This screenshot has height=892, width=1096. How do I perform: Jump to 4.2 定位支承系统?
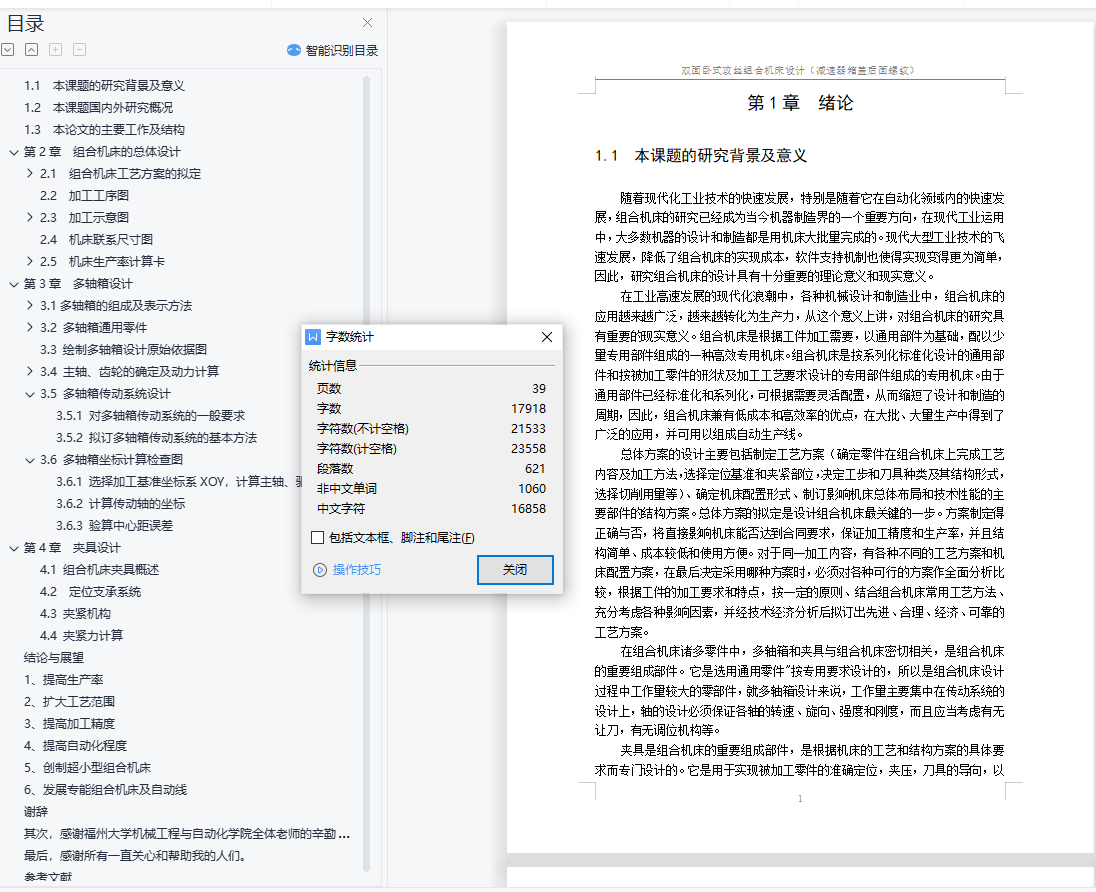click(90, 592)
